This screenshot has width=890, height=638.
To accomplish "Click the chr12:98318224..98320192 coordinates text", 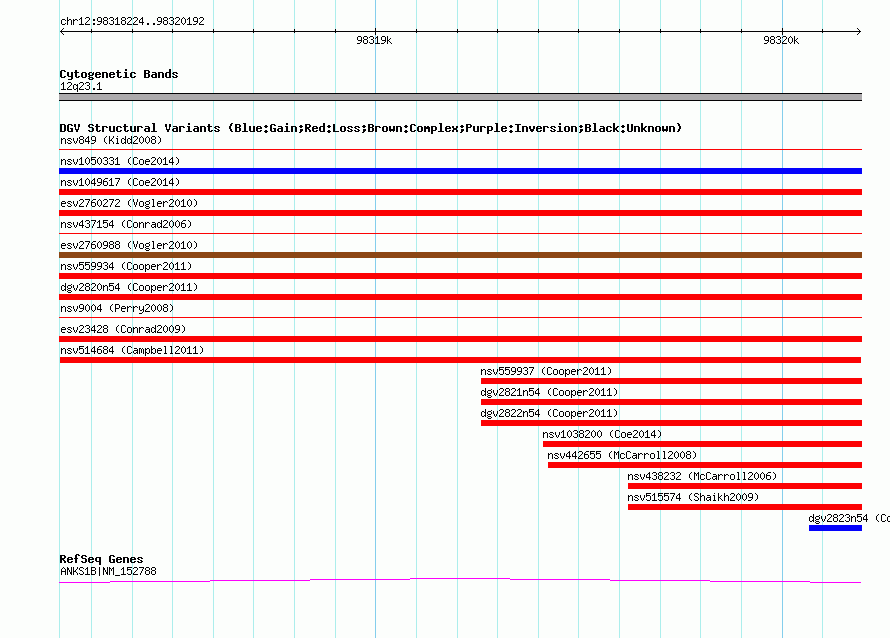I will coord(132,21).
